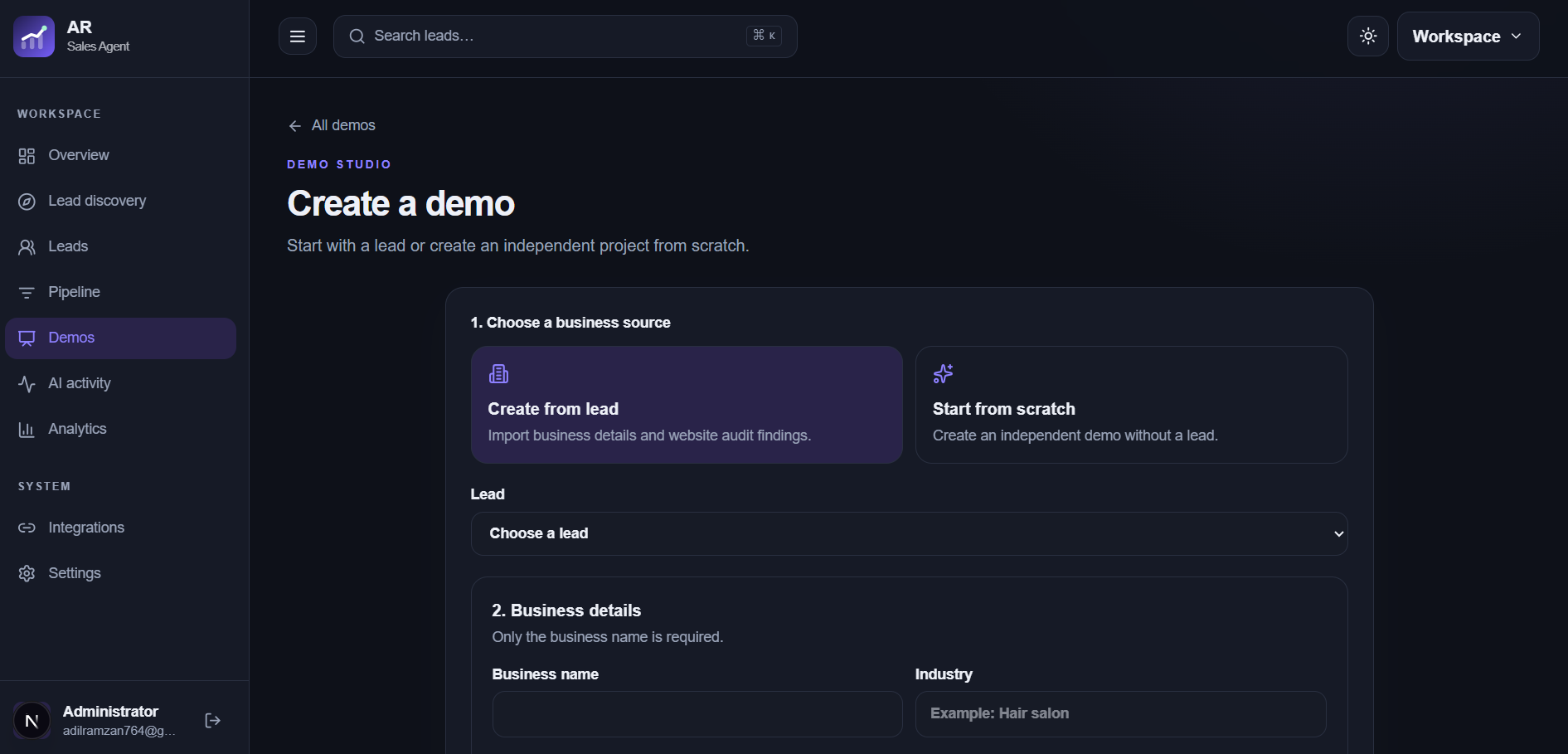Screen dimensions: 1568x754
Task: Select the Create from lead option
Action: (687, 405)
